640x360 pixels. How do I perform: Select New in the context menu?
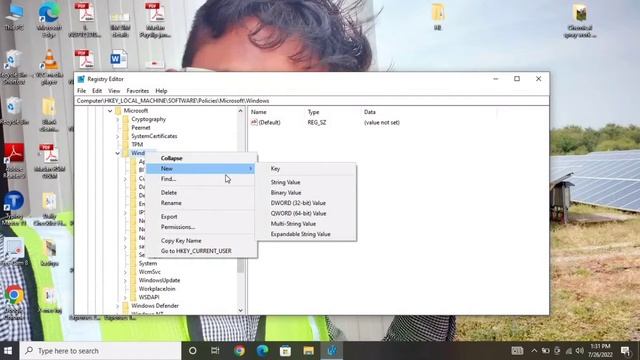[200, 169]
